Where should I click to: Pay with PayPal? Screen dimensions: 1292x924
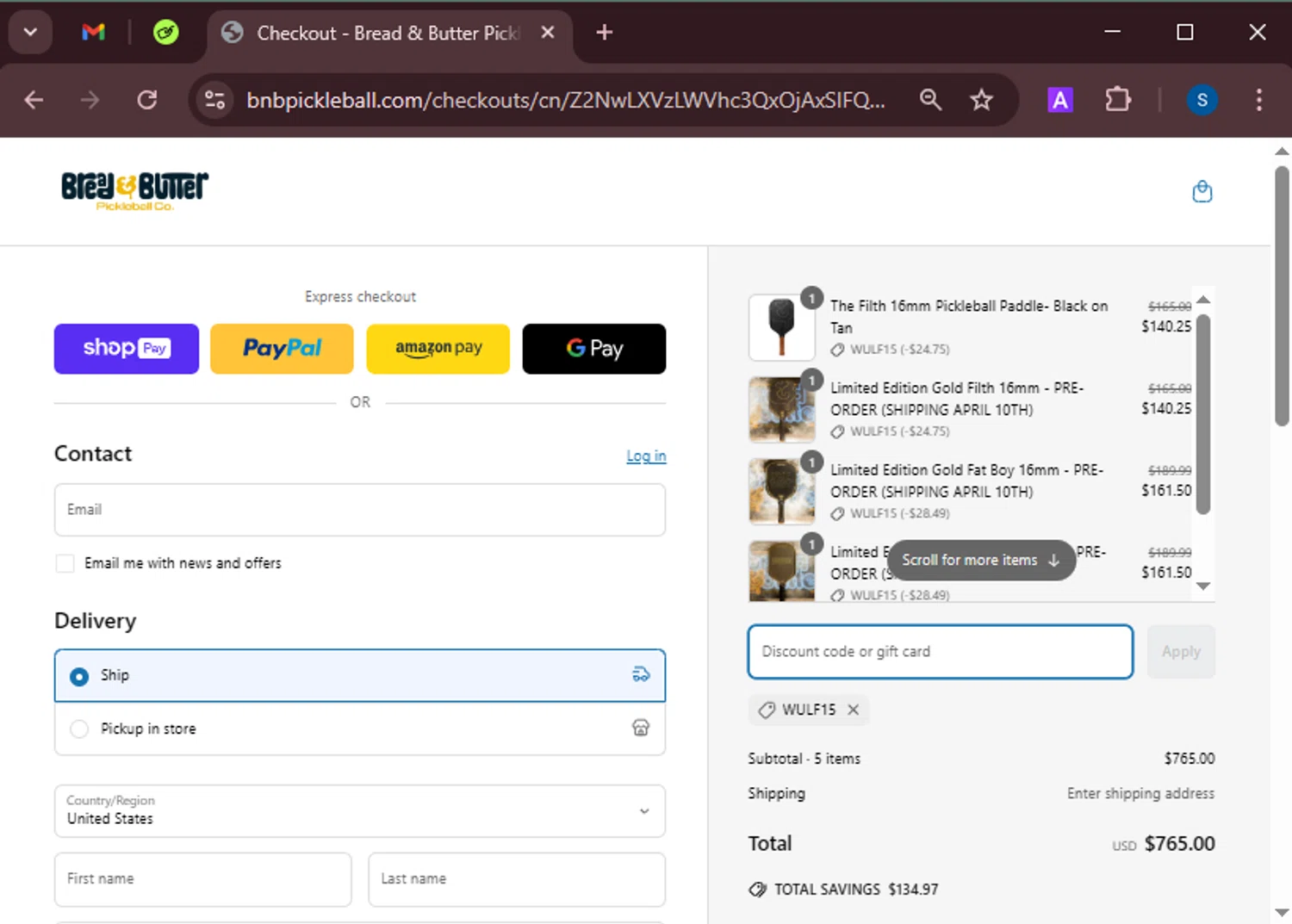(282, 349)
